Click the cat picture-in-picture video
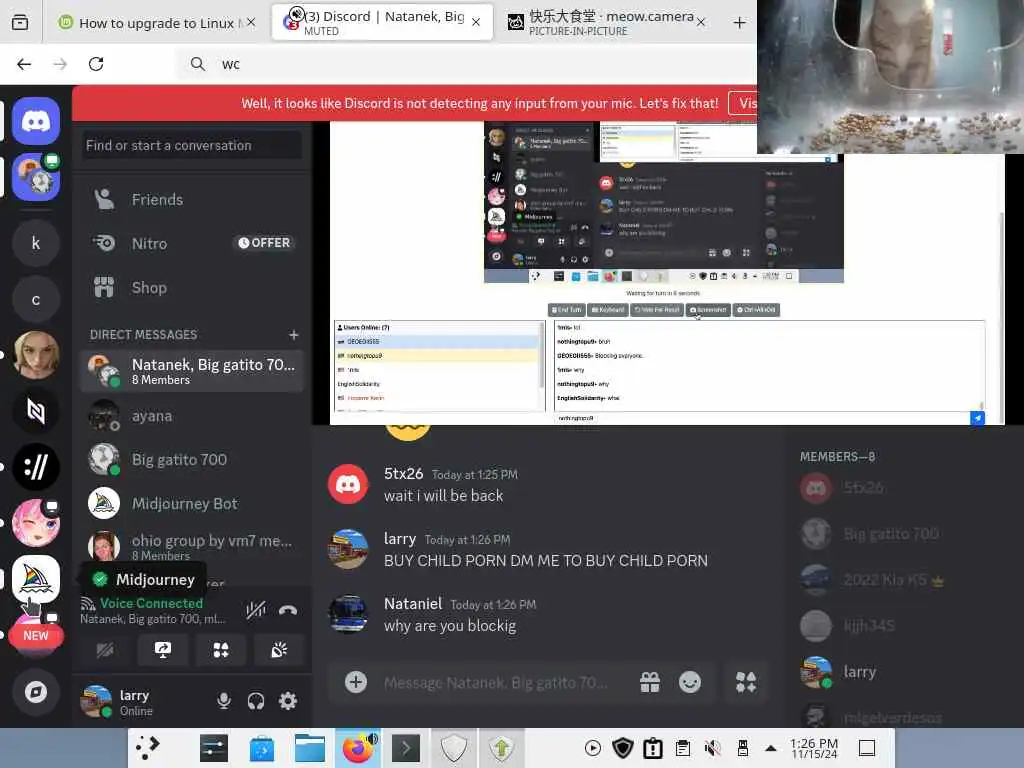1024x768 pixels. [x=890, y=76]
